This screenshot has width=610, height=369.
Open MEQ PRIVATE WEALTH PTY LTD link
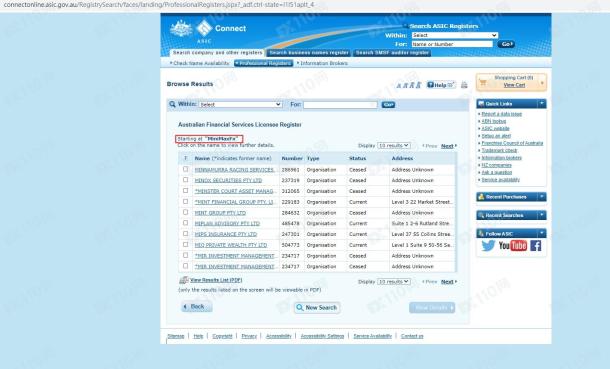(x=231, y=245)
